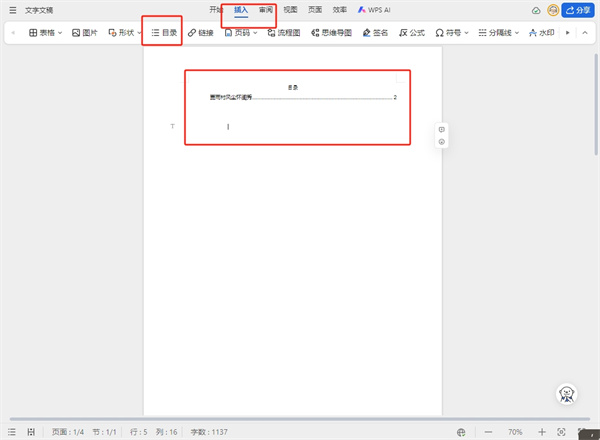
Task: Click the word count 字数: 1137
Action: coord(209,432)
